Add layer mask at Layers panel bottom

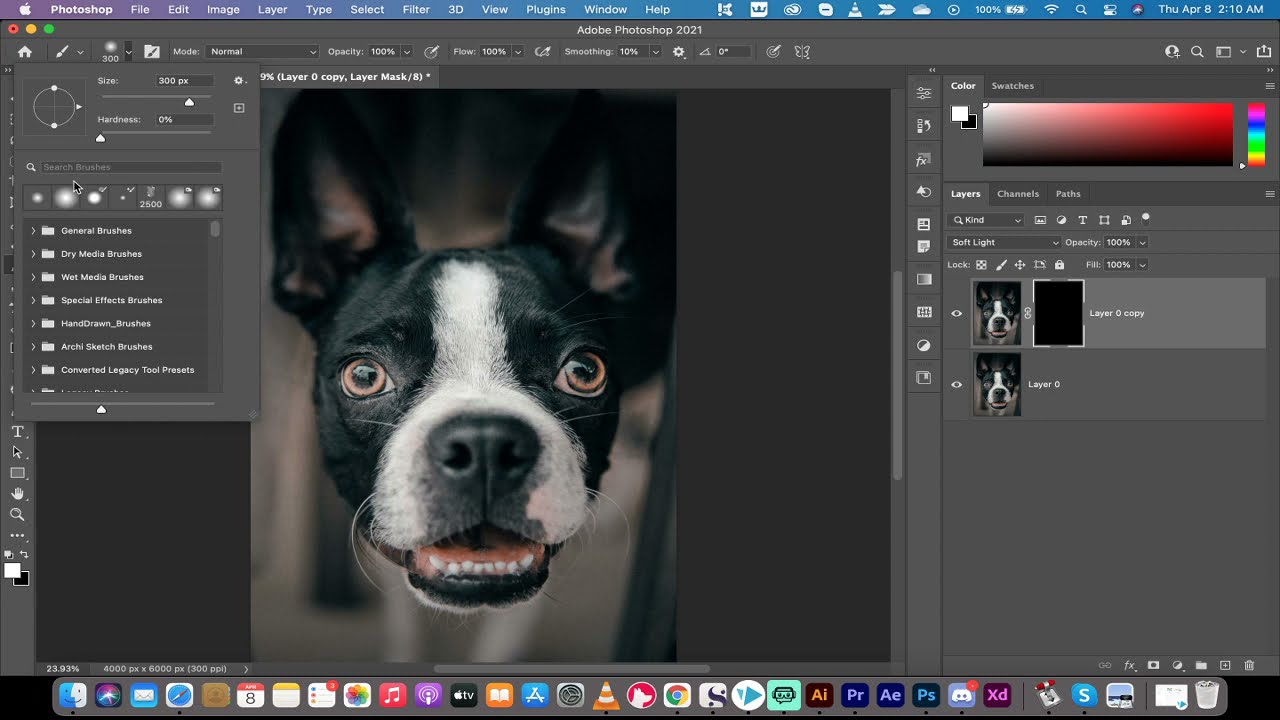[x=1153, y=665]
